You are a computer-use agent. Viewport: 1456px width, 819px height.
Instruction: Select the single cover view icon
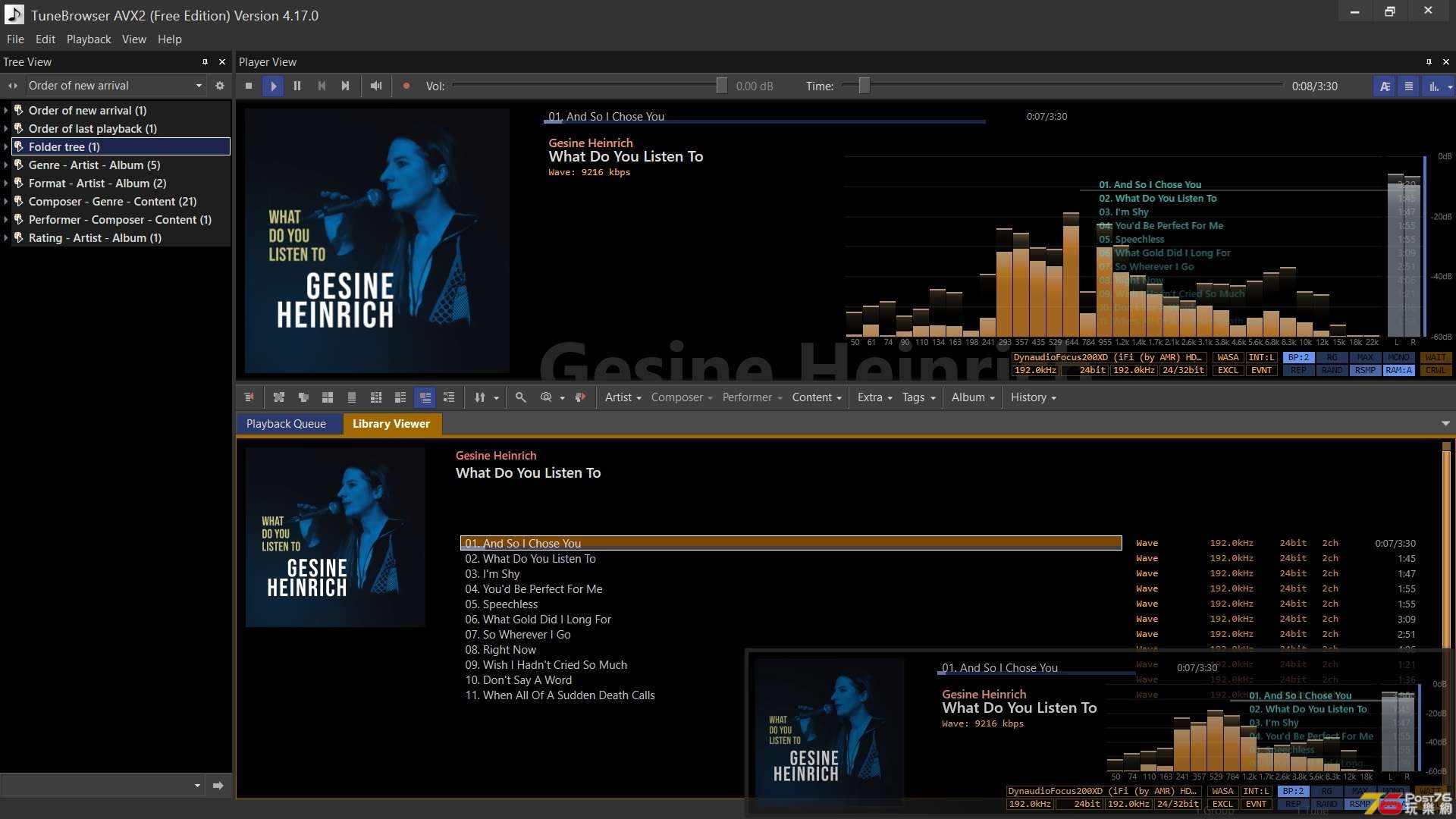(352, 397)
